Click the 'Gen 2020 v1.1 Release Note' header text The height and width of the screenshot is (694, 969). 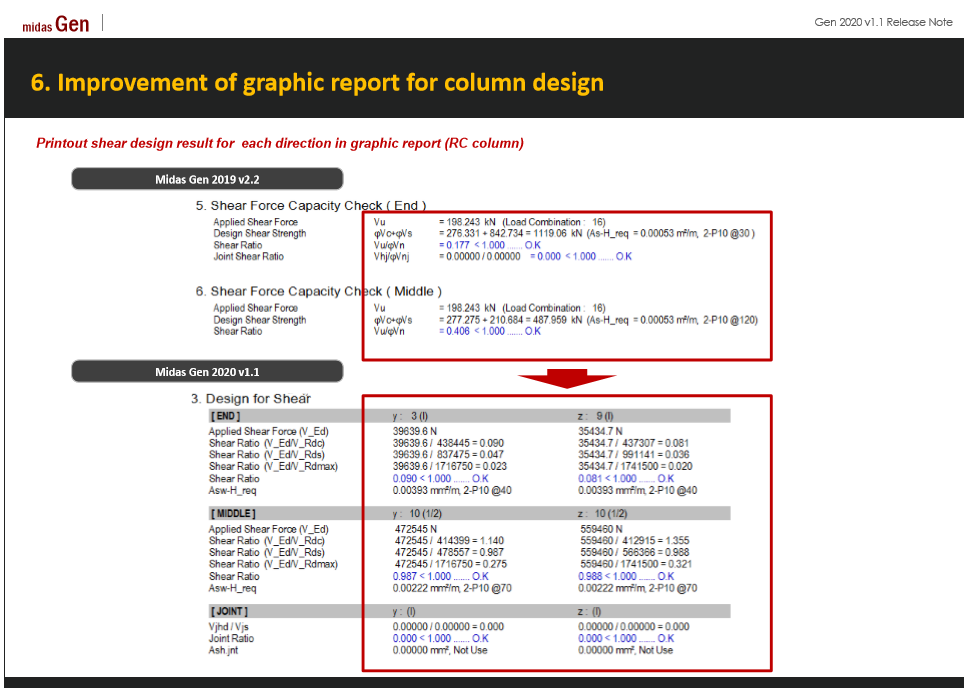[883, 22]
